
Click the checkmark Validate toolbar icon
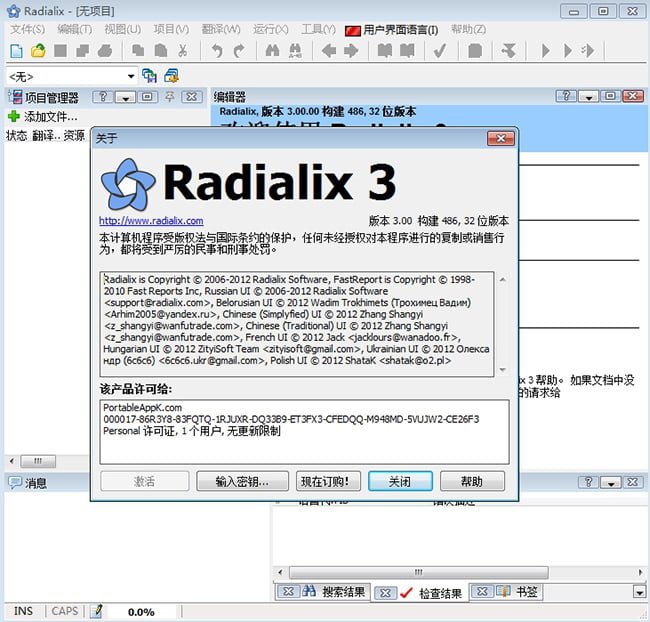pyautogui.click(x=440, y=51)
